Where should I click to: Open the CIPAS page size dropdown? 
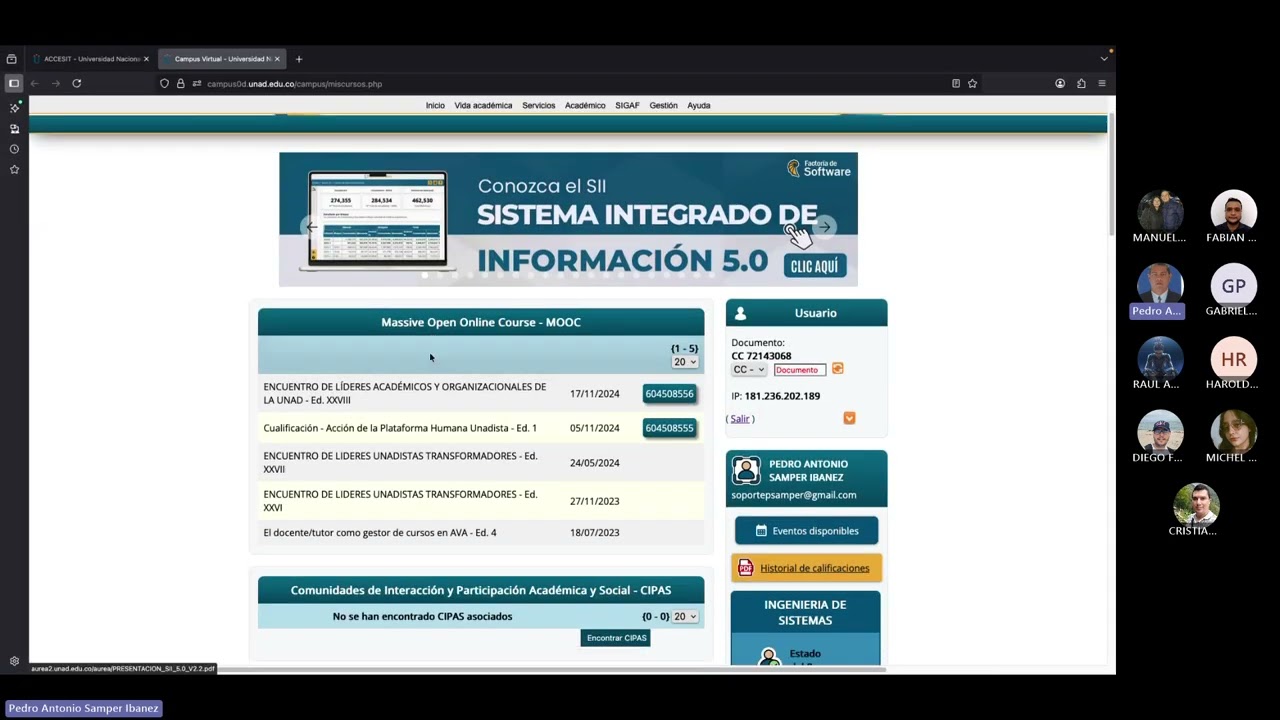685,616
